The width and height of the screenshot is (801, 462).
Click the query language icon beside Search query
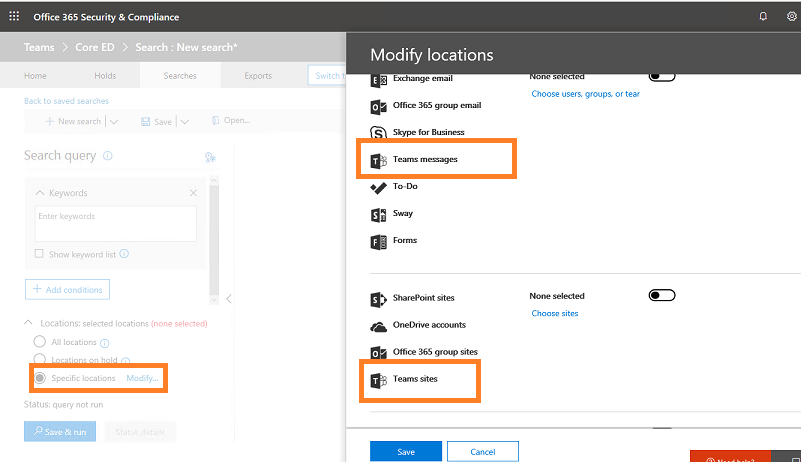(210, 157)
